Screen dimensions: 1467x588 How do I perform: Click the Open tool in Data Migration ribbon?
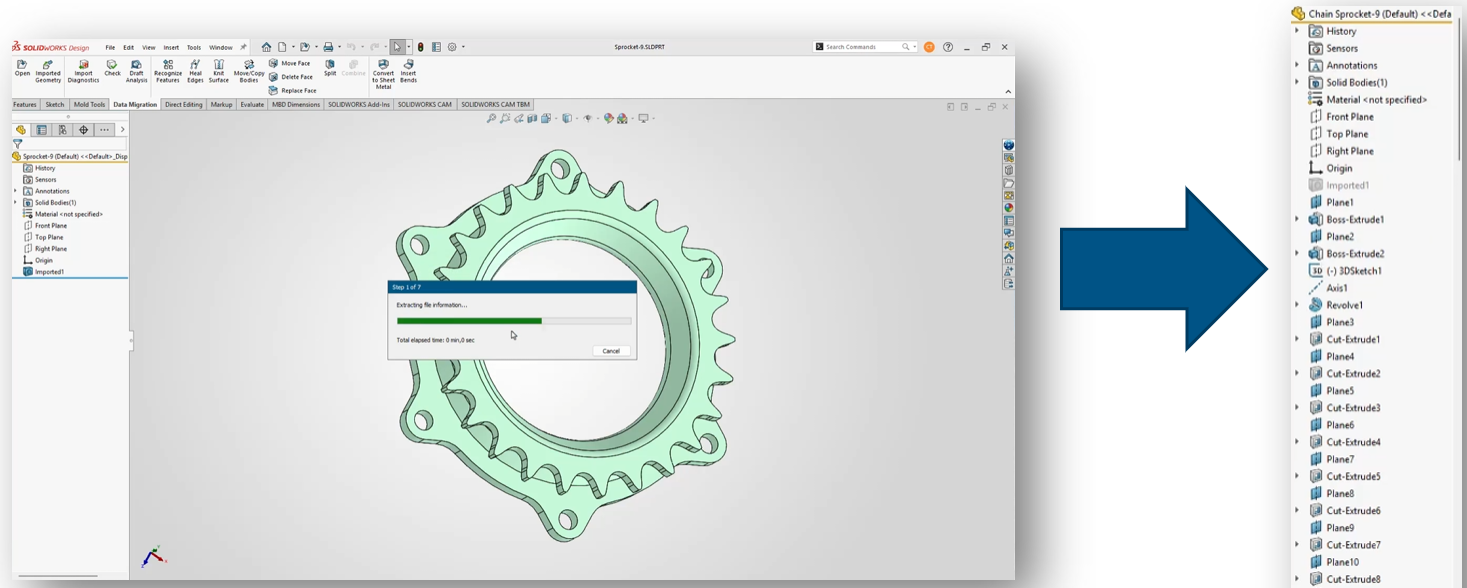coord(22,67)
